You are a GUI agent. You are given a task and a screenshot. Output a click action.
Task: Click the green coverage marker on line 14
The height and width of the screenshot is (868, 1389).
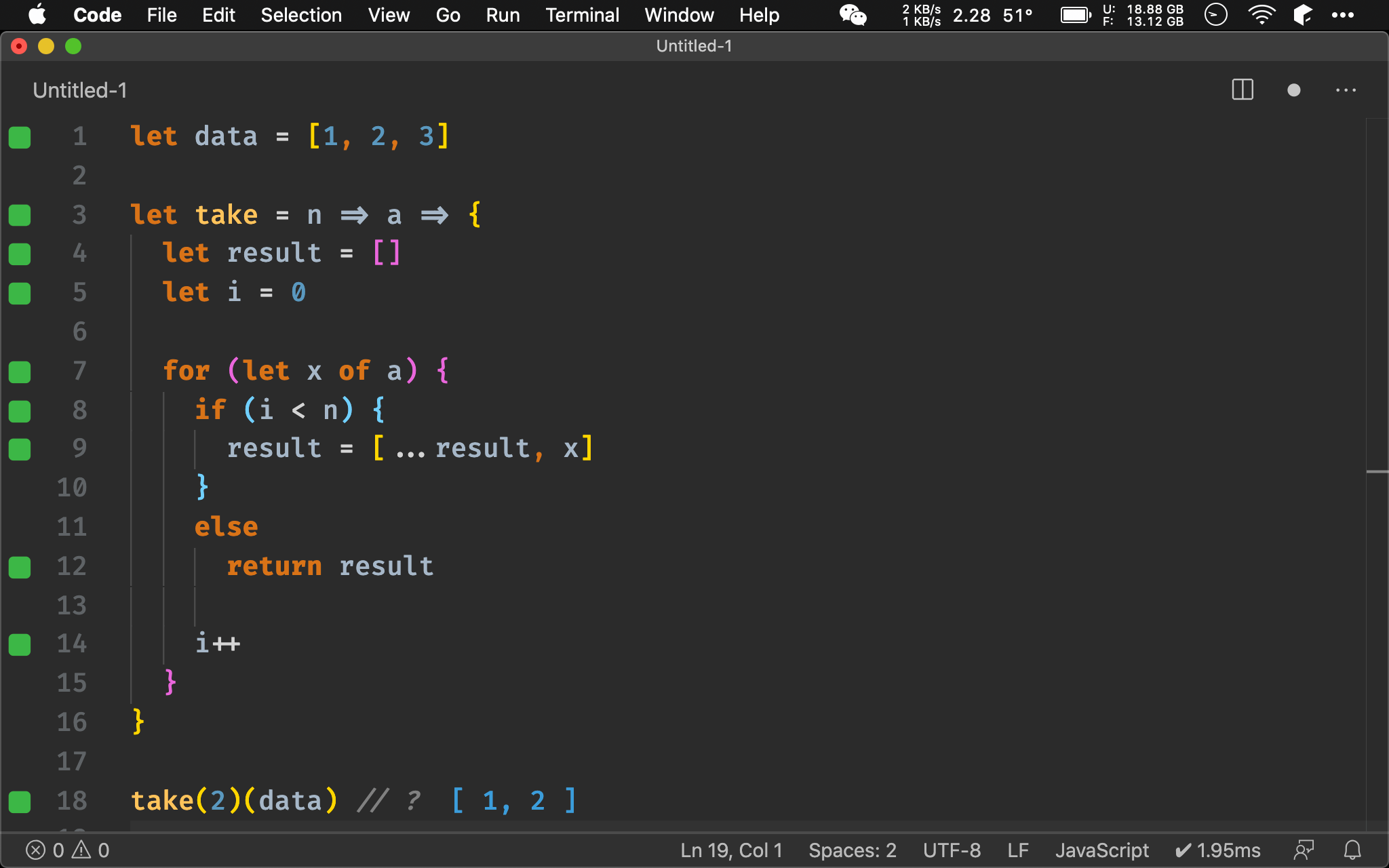pyautogui.click(x=20, y=645)
